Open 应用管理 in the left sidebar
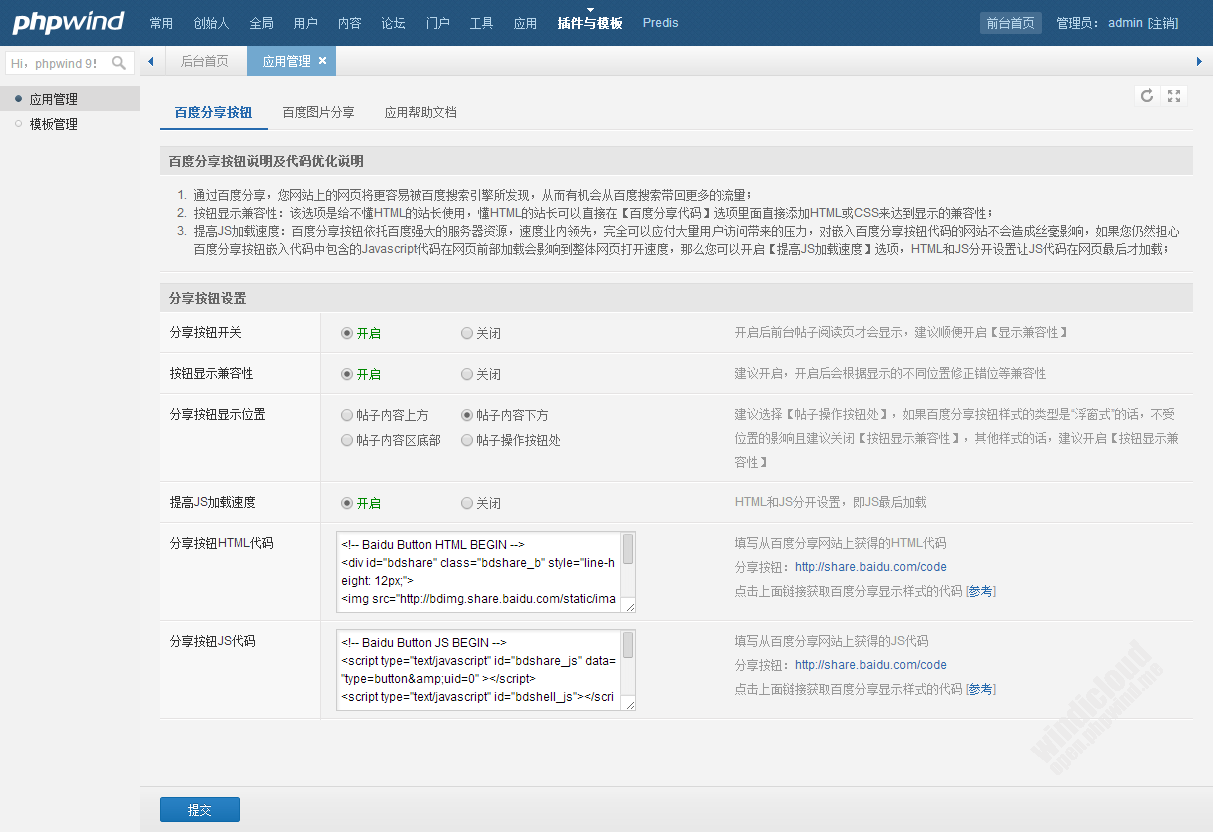 click(70, 99)
